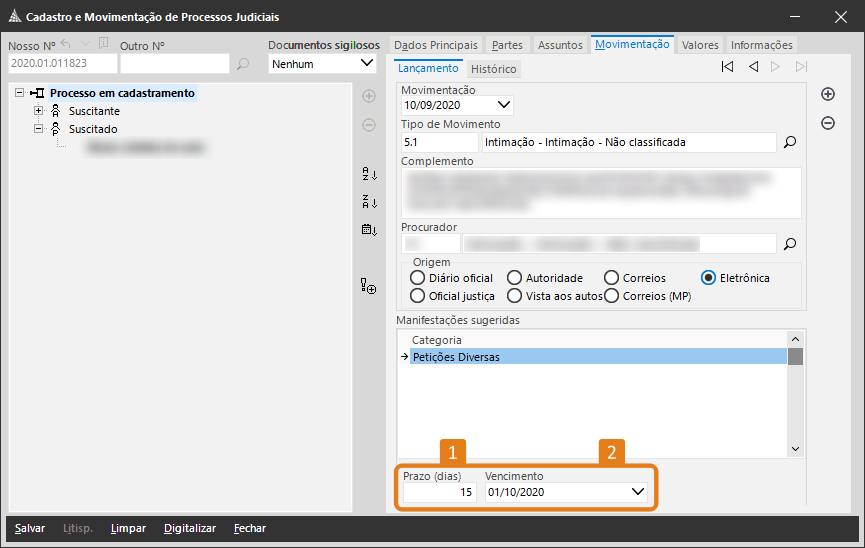Image resolution: width=865 pixels, height=548 pixels.
Task: Click the Procurador search magnifier
Action: [x=789, y=243]
